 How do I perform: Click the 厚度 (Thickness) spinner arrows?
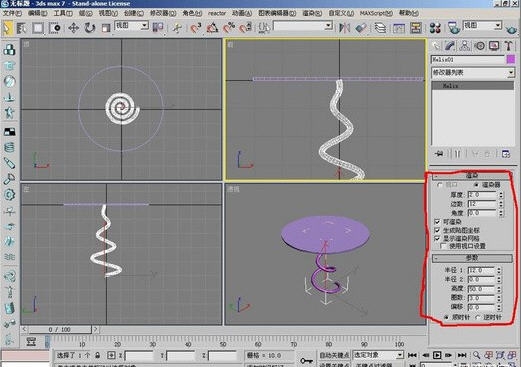click(x=501, y=195)
